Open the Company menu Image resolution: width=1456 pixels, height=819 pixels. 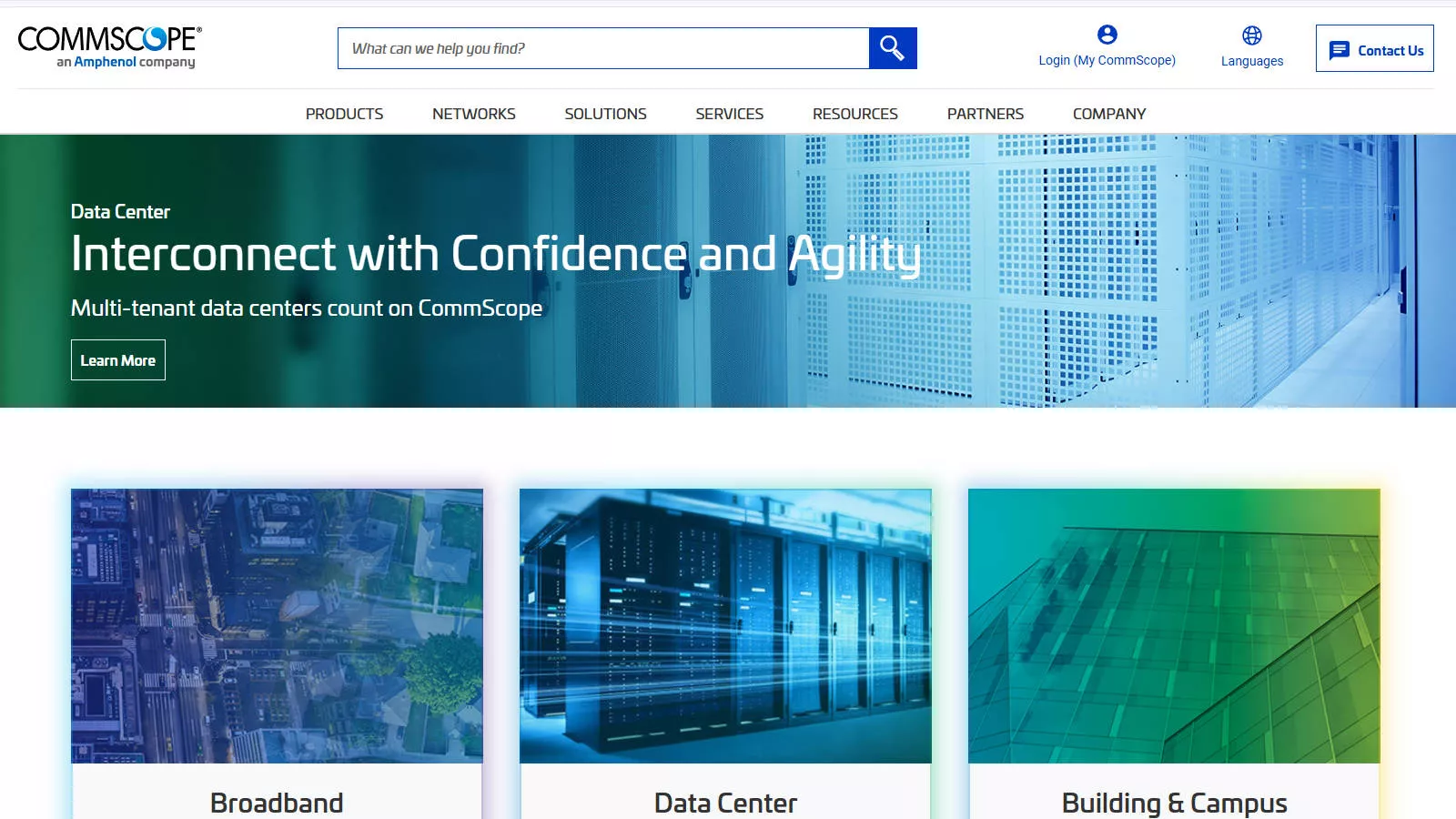click(x=1109, y=114)
